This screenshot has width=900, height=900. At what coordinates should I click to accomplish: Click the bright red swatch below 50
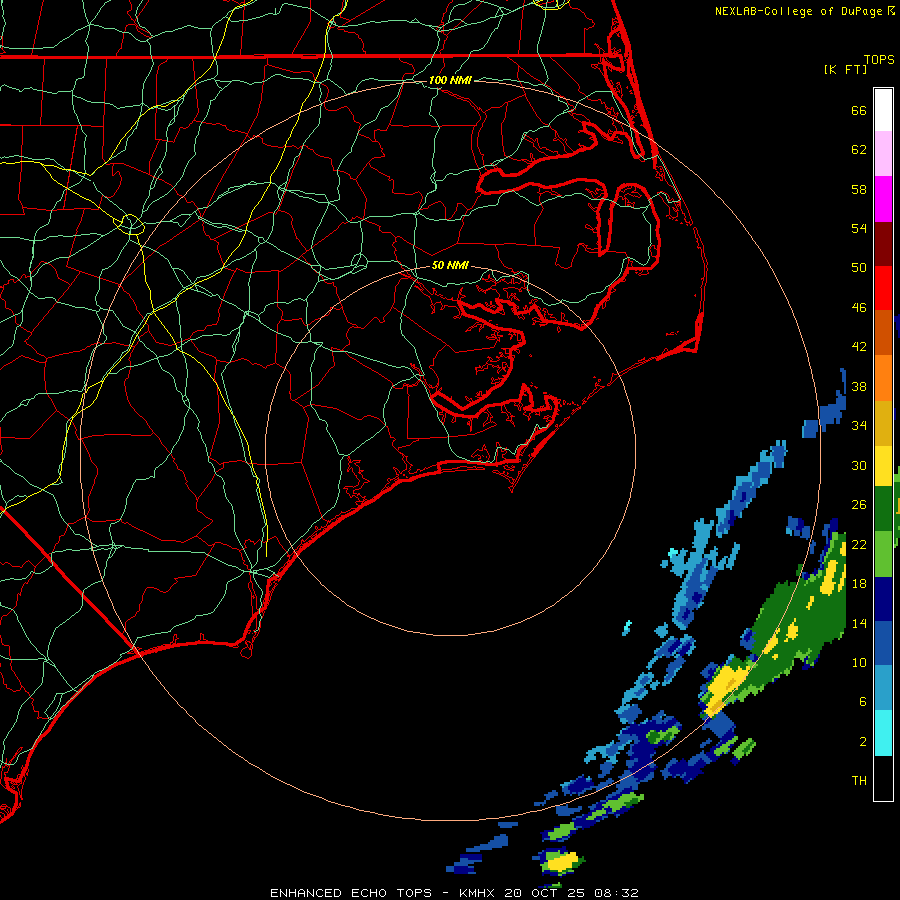click(883, 288)
